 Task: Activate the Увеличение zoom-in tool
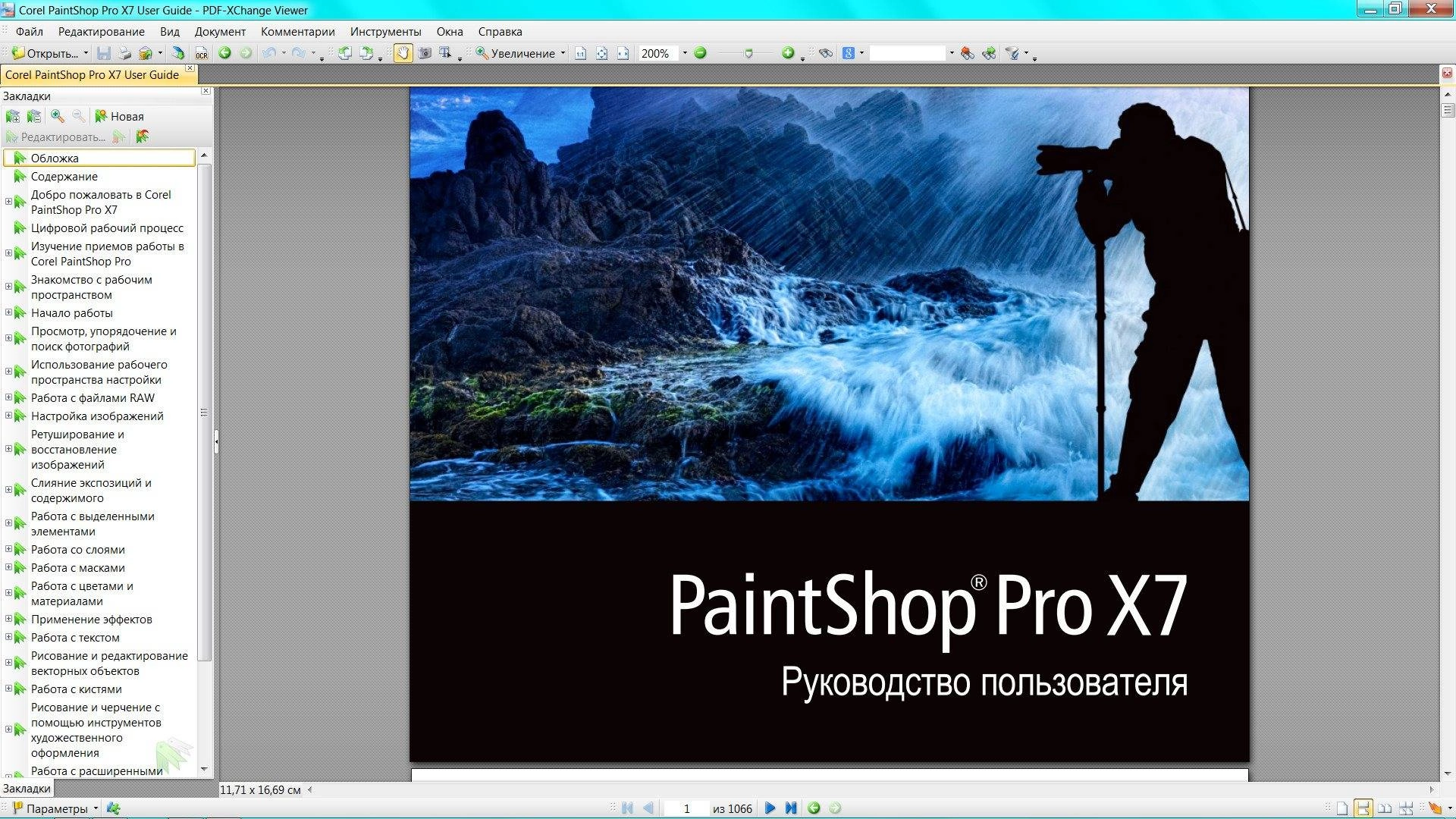pyautogui.click(x=515, y=53)
